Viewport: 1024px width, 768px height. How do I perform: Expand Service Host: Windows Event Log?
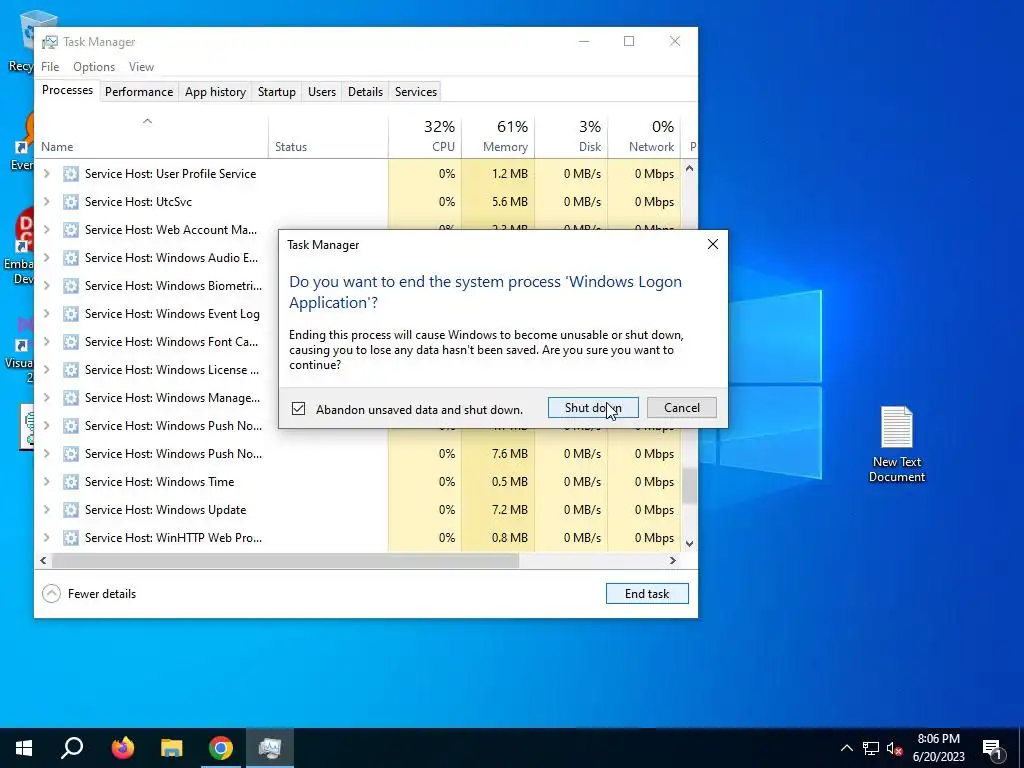46,314
